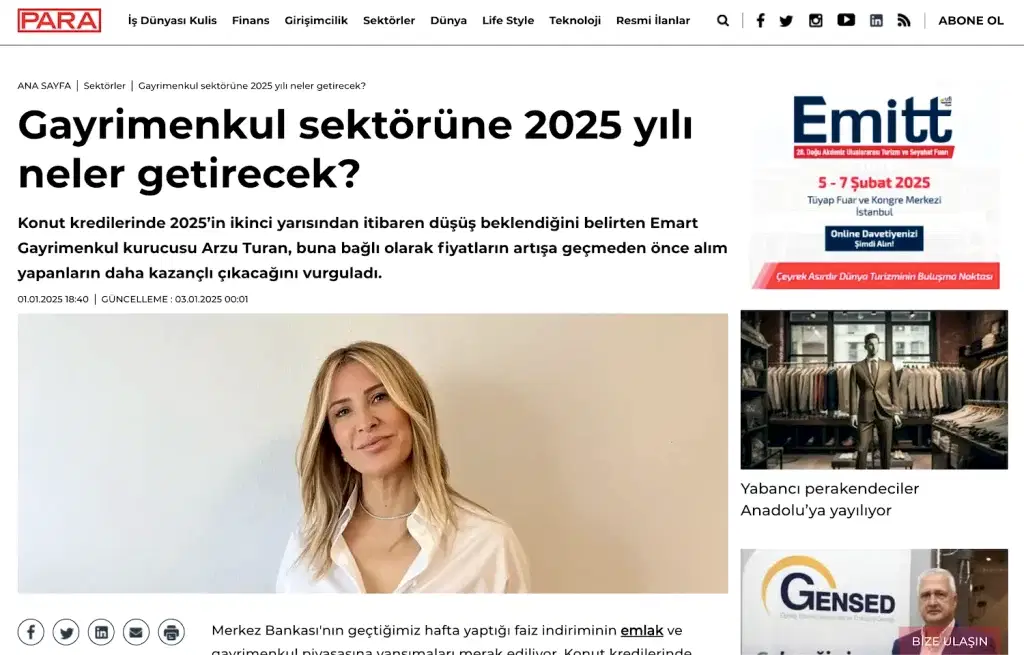Open the Twitter icon in header
Image resolution: width=1024 pixels, height=655 pixels.
[x=786, y=21]
